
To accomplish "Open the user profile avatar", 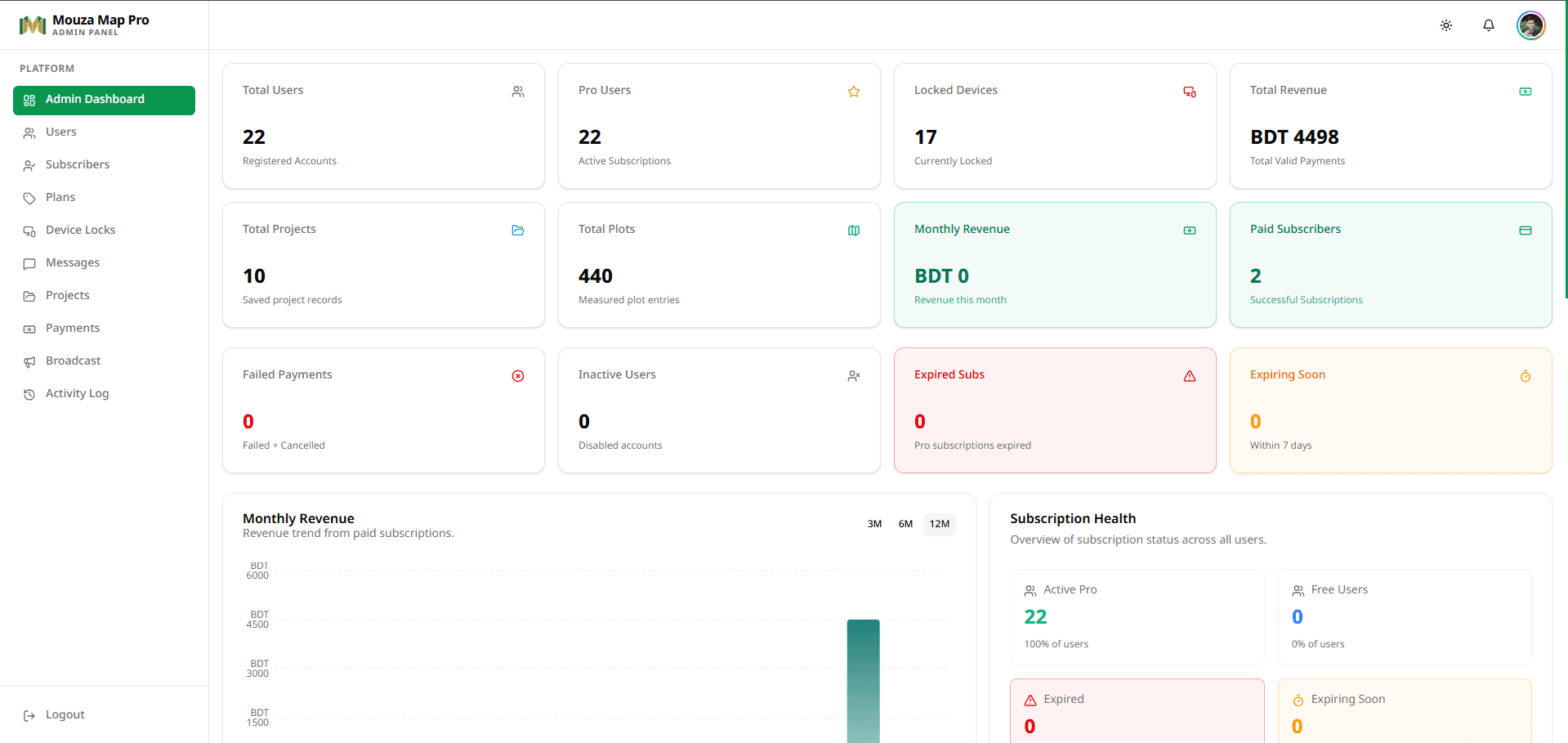I will click(x=1531, y=25).
